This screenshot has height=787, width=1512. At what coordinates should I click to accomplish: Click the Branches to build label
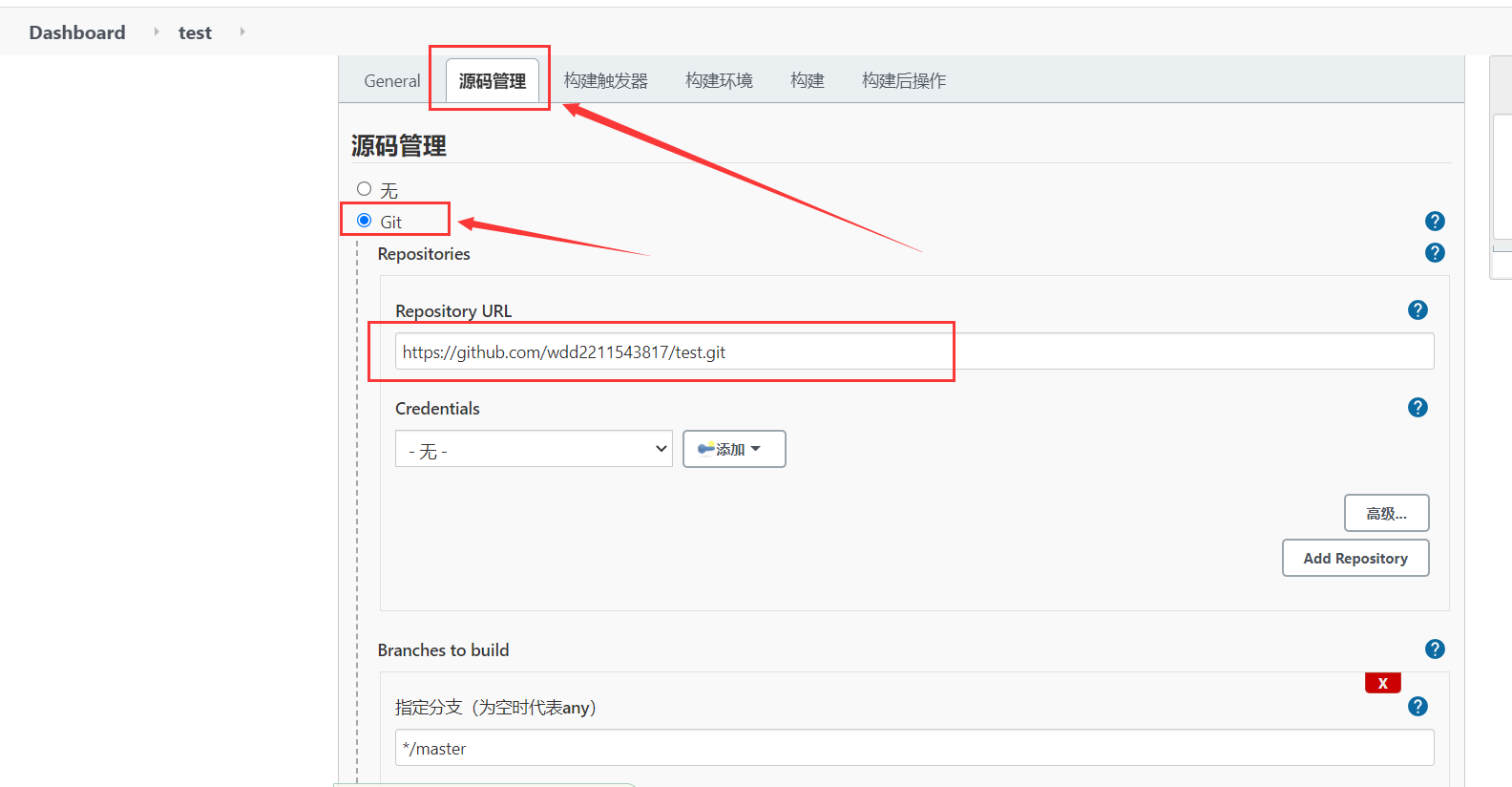click(443, 650)
